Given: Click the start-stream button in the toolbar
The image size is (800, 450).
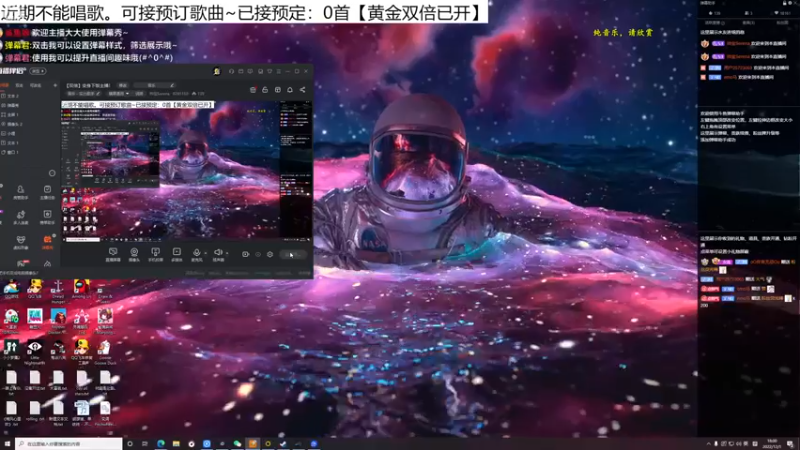Looking at the screenshot, I should 293,254.
